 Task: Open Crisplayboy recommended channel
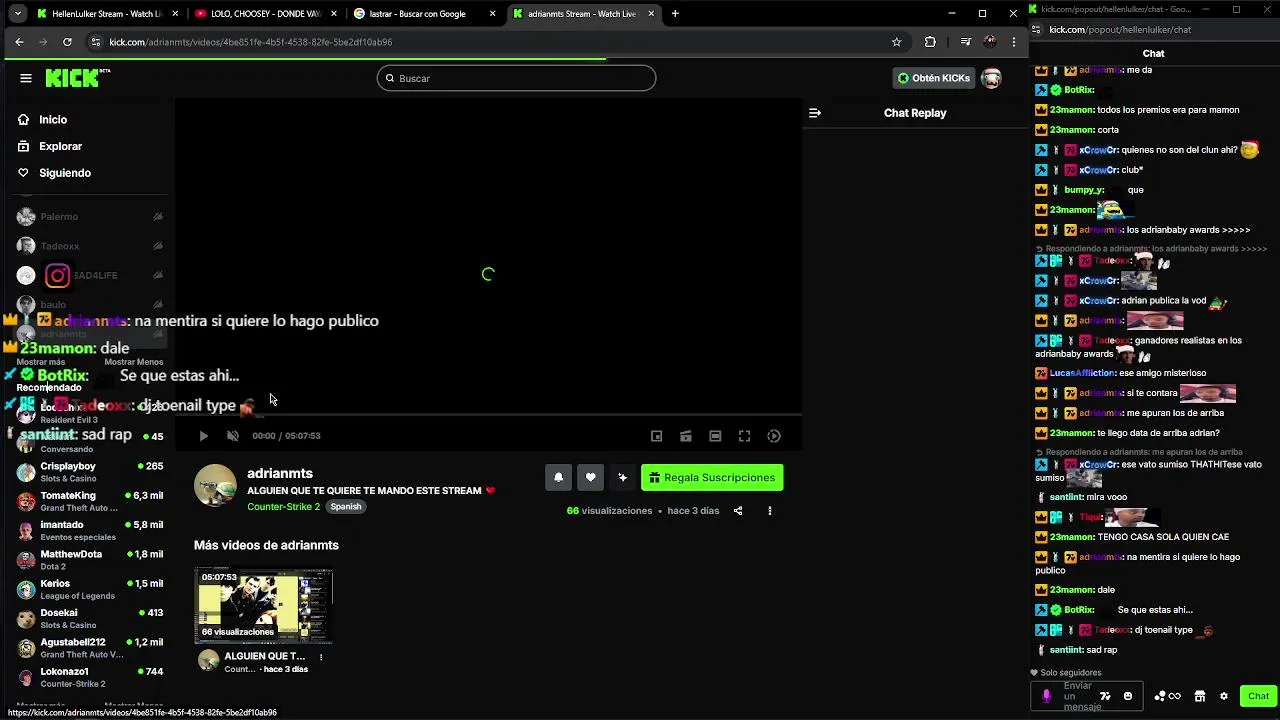(90, 472)
